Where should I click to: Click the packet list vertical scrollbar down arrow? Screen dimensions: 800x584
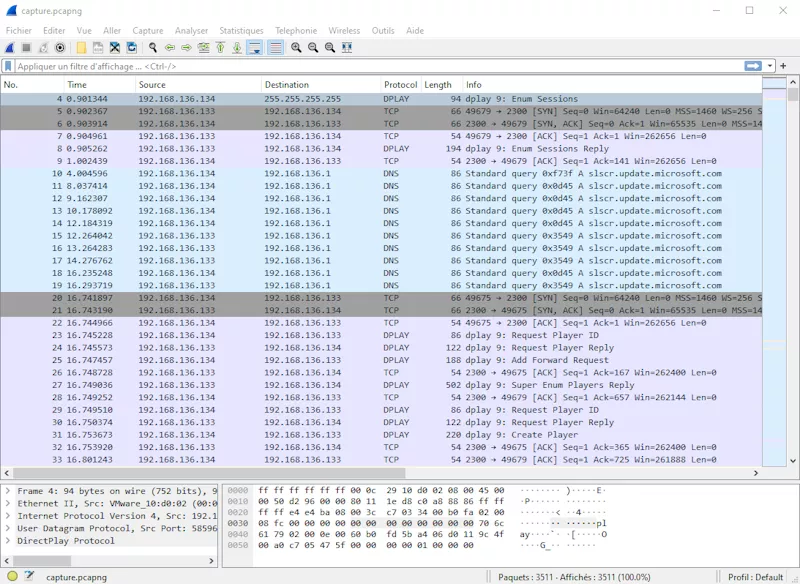coord(793,461)
